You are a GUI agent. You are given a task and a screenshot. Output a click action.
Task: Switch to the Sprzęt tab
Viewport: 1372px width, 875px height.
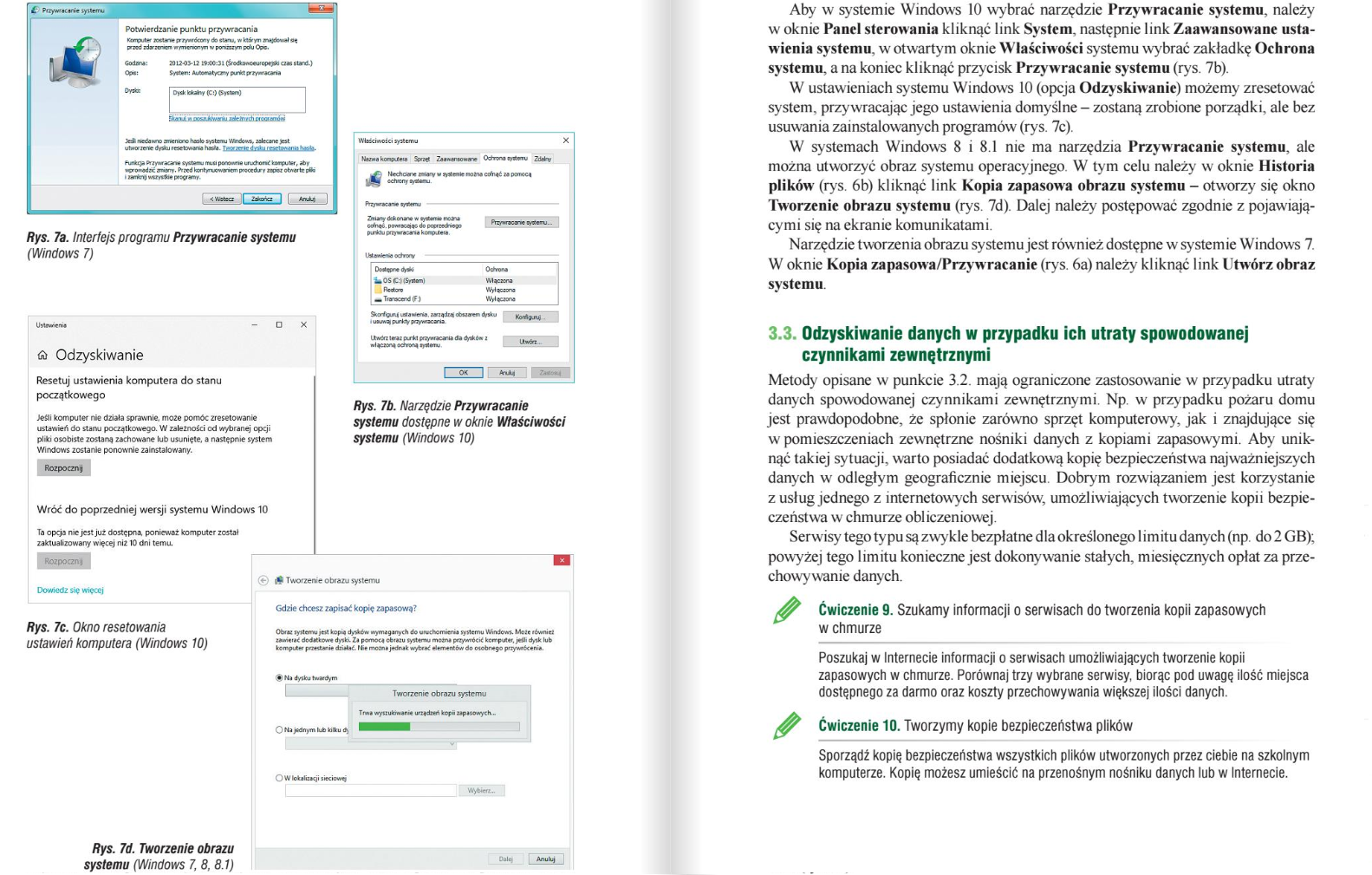click(421, 159)
